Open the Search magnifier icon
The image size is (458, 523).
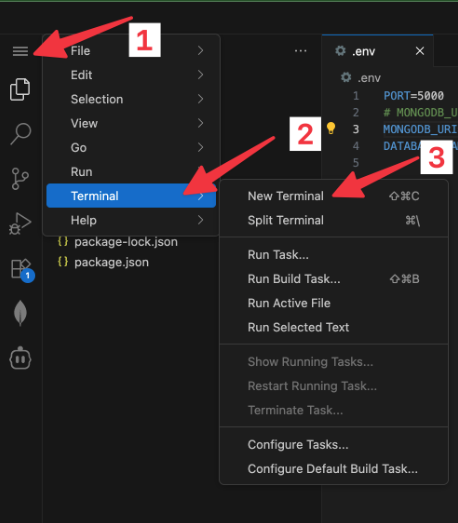tap(21, 134)
